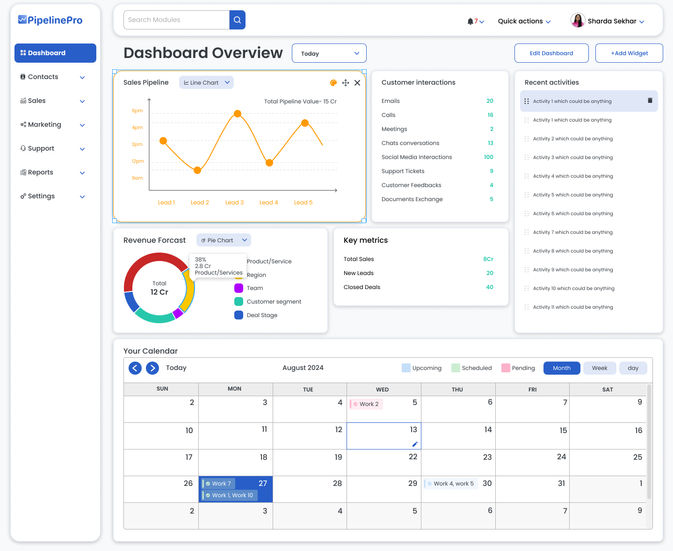Expand the Sales menu chevron
673x551 pixels.
coord(82,101)
